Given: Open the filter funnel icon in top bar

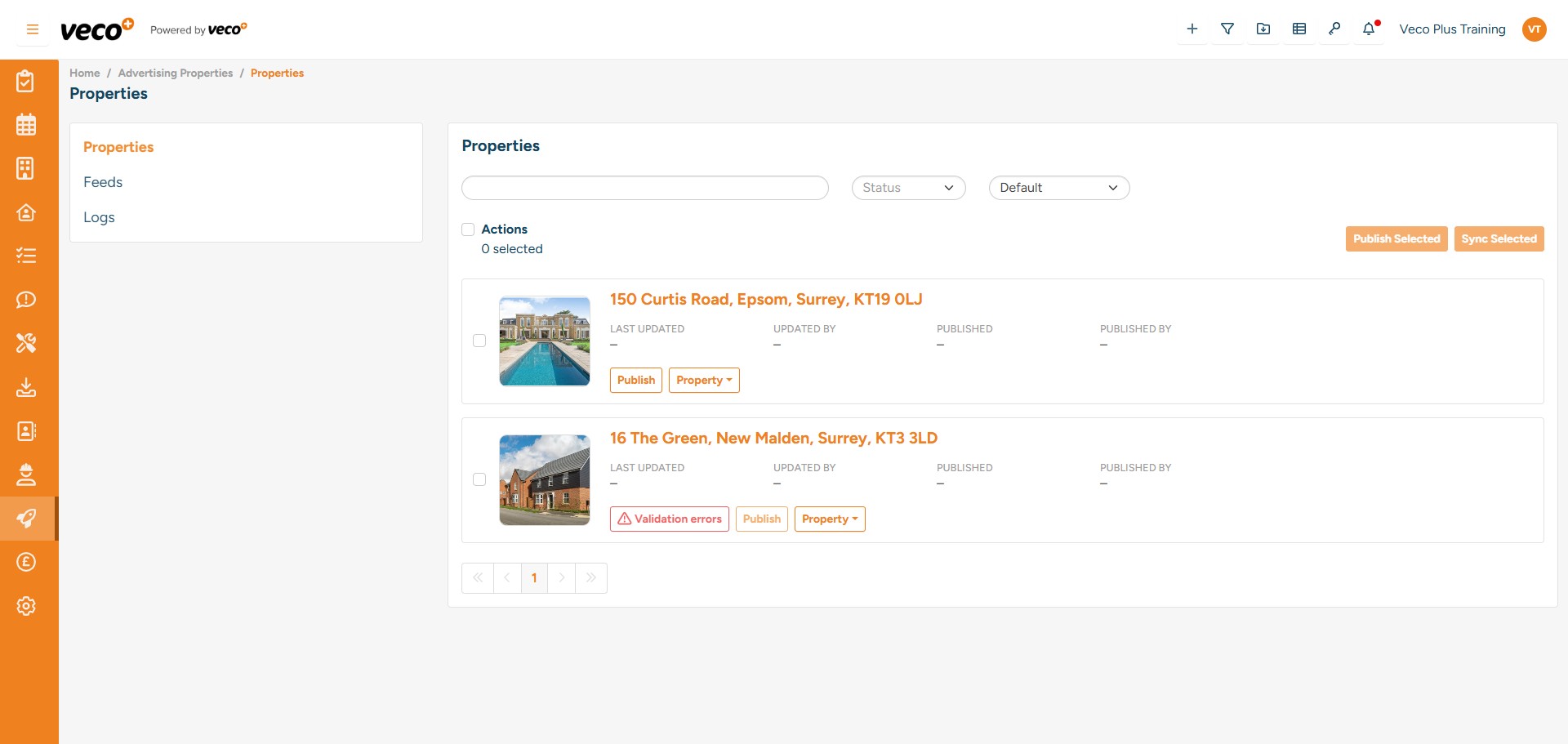Looking at the screenshot, I should [x=1227, y=29].
